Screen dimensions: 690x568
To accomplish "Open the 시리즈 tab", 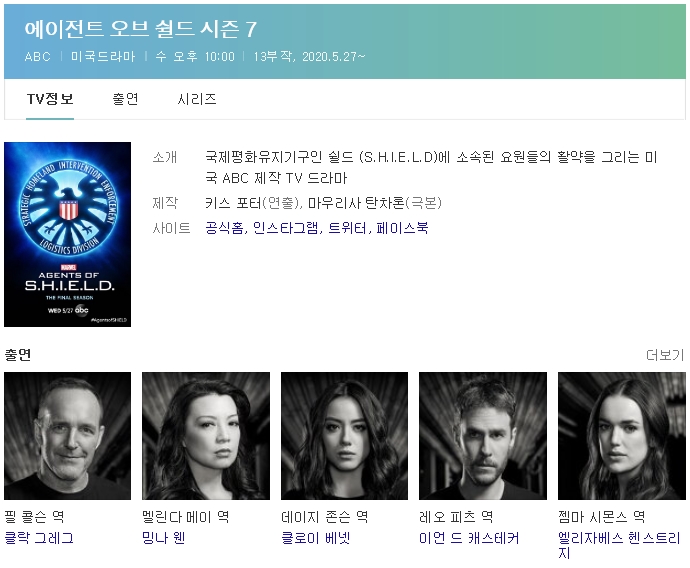I will pyautogui.click(x=197, y=99).
